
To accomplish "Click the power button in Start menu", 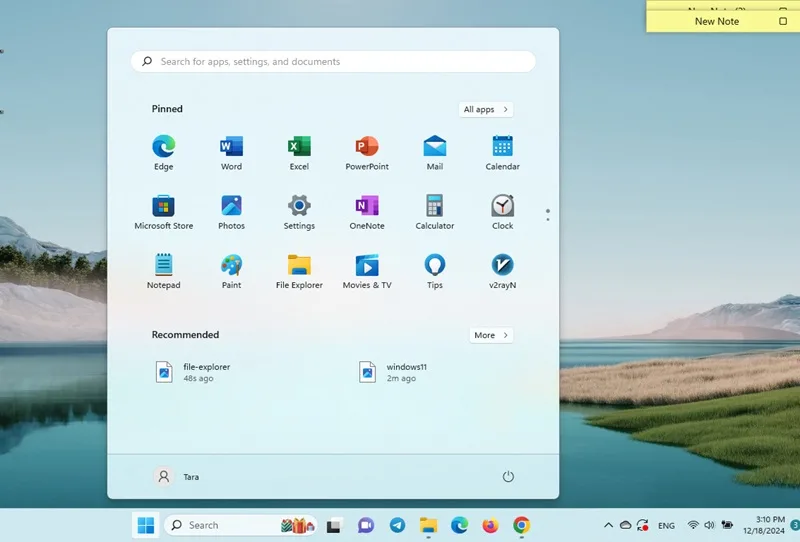I will point(508,477).
